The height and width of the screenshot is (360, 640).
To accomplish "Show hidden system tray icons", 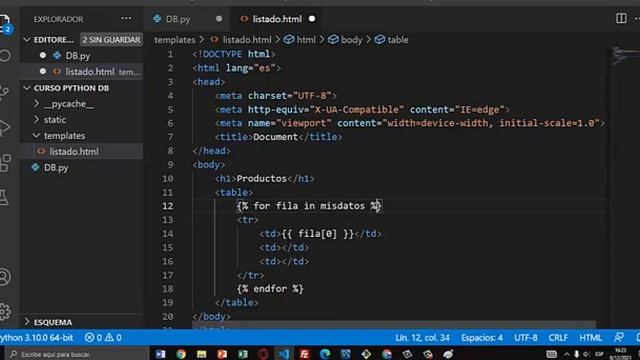I will point(567,354).
